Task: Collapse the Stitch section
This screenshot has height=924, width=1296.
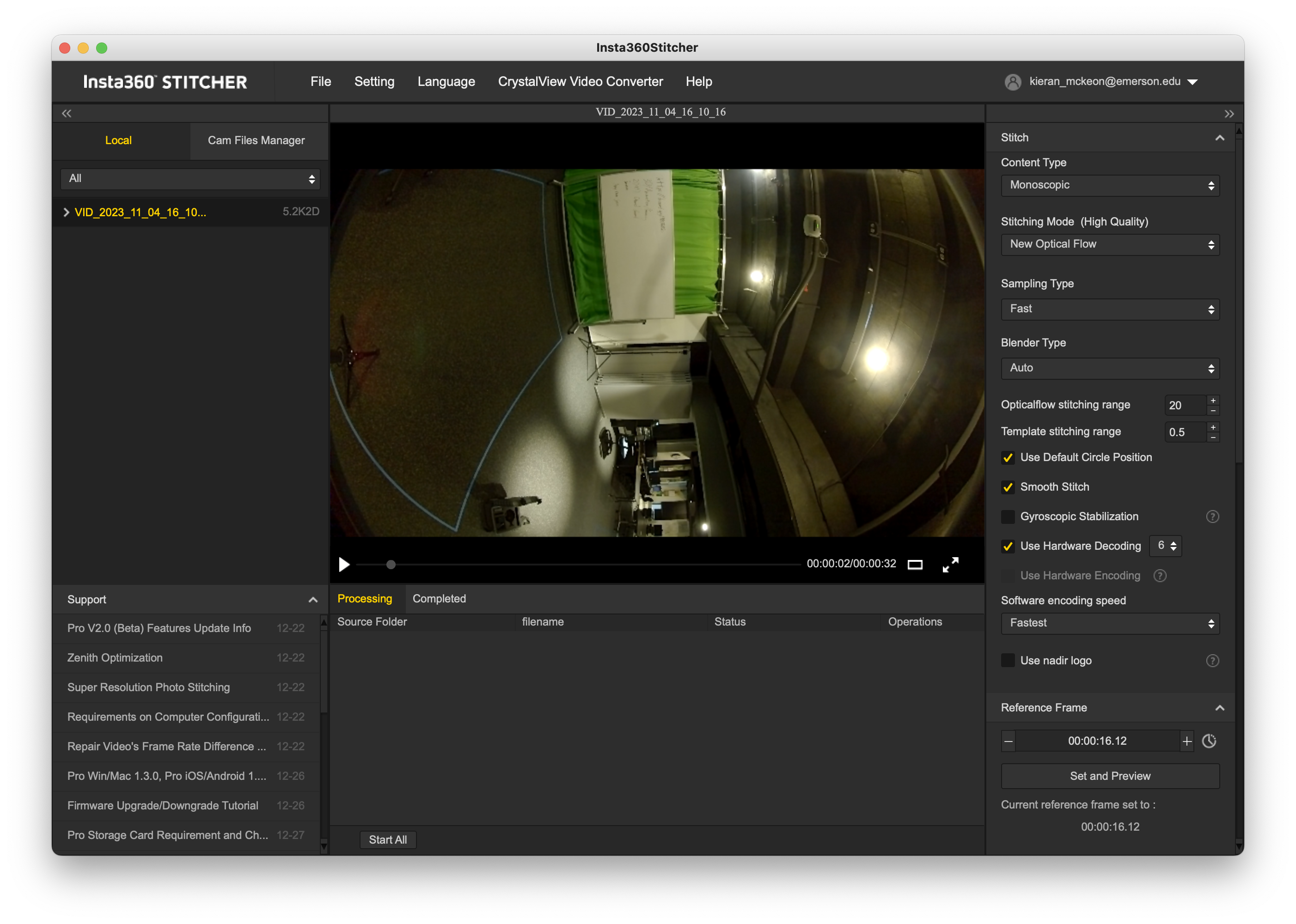Action: [1219, 138]
